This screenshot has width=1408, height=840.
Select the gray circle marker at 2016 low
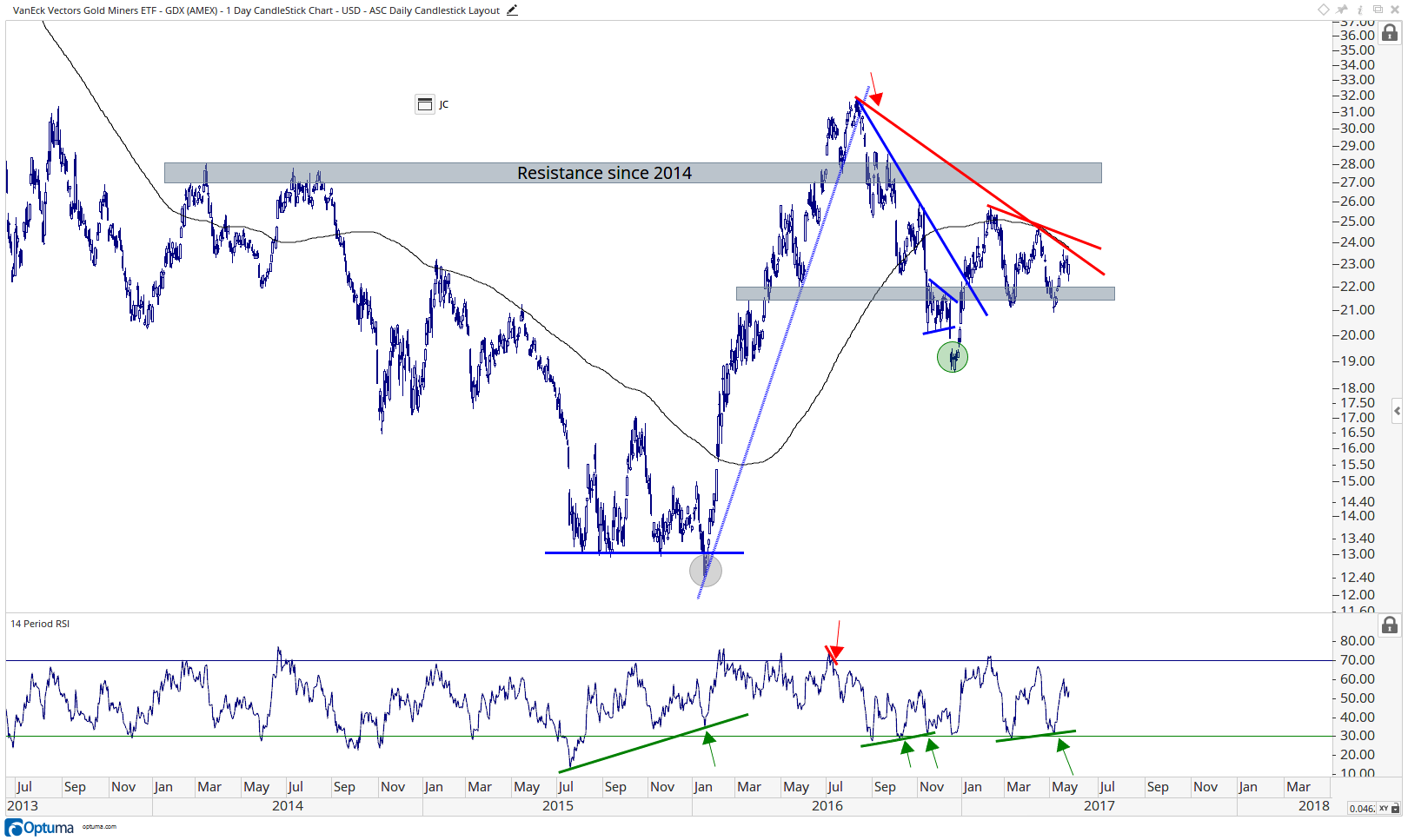coord(706,571)
